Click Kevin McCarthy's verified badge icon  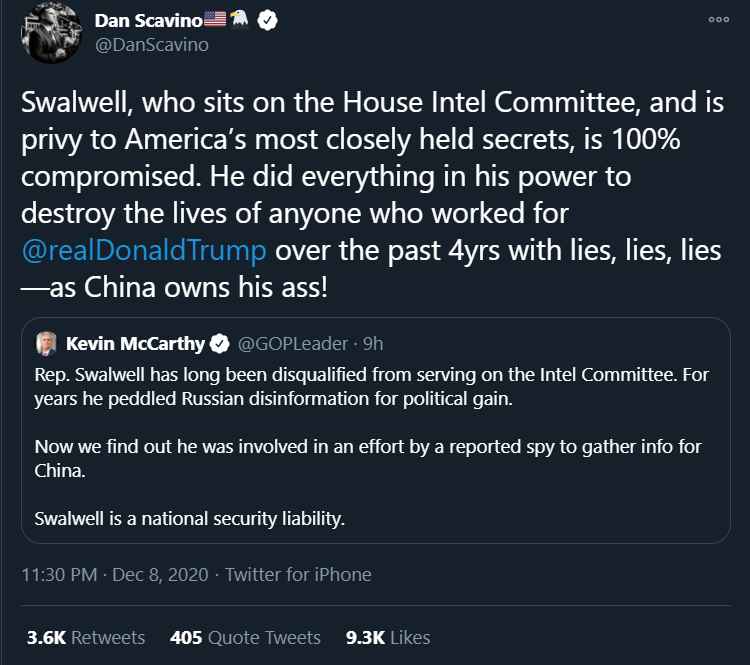220,344
